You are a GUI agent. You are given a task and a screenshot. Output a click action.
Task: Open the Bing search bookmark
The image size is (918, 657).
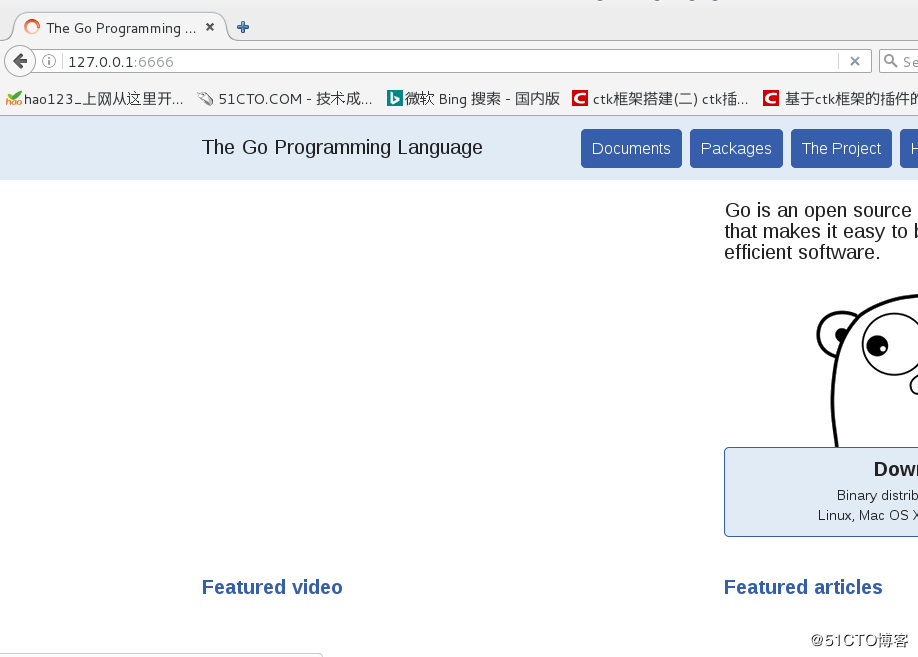473,98
